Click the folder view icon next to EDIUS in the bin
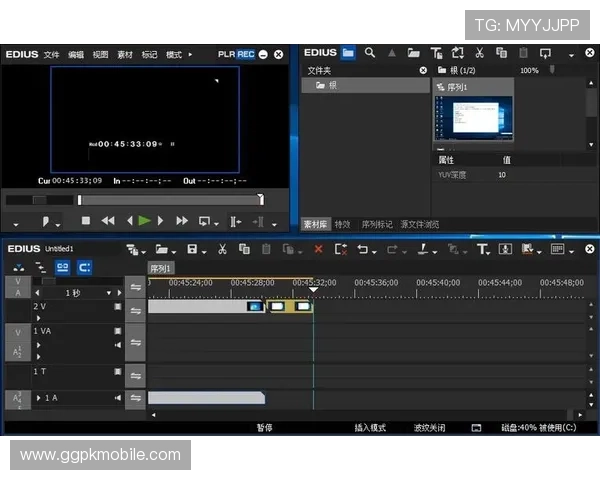This screenshot has width=600, height=480. [347, 53]
